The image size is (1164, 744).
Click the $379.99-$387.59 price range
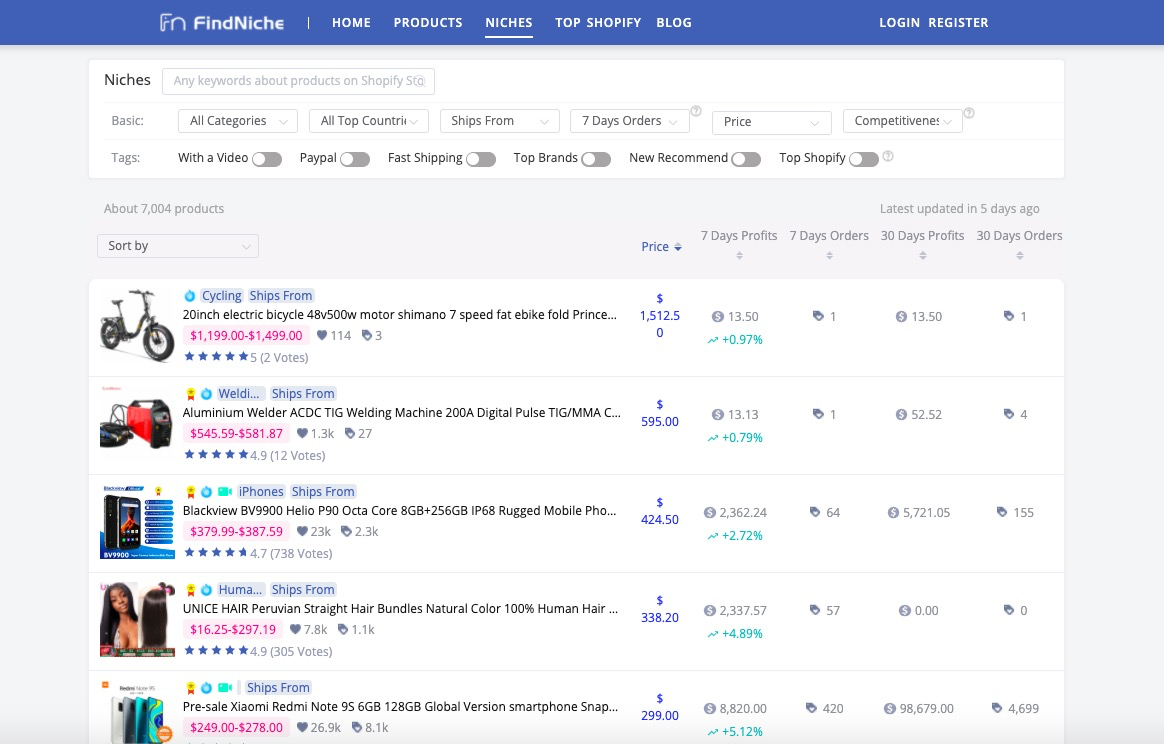(237, 532)
